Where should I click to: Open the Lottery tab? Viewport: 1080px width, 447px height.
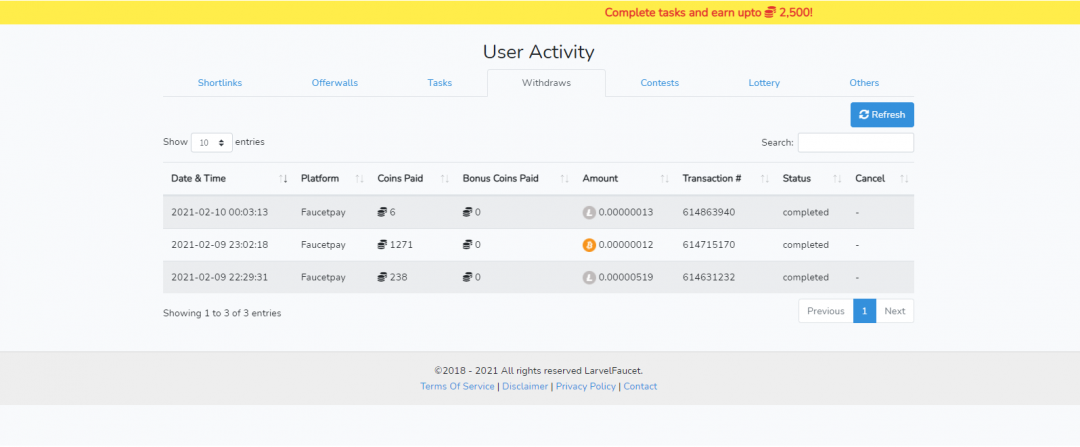764,83
